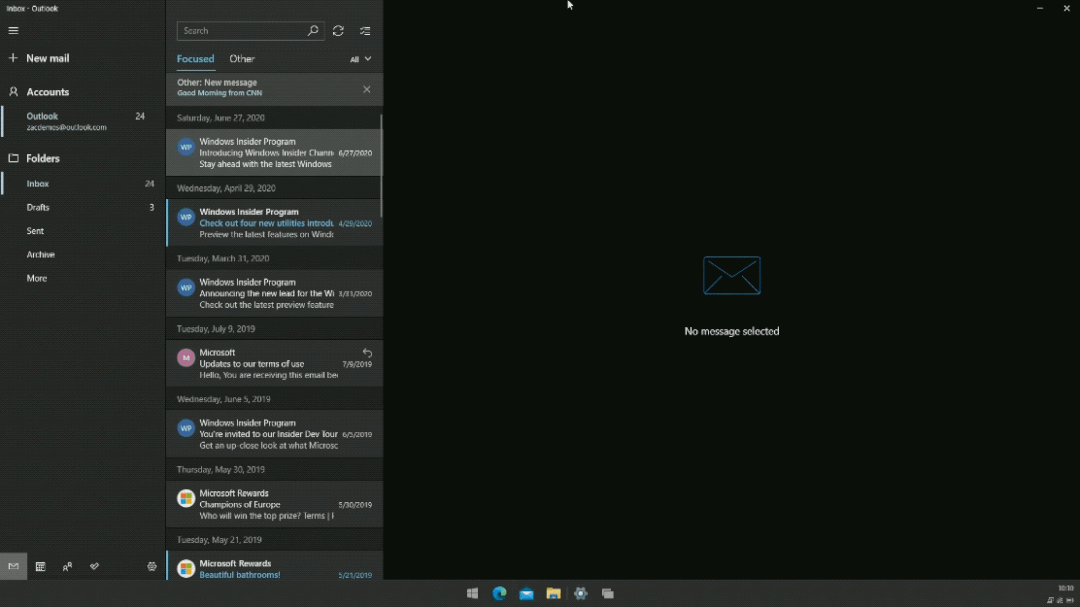This screenshot has height=607, width=1080.
Task: Open the People contacts icon
Action: [x=67, y=566]
